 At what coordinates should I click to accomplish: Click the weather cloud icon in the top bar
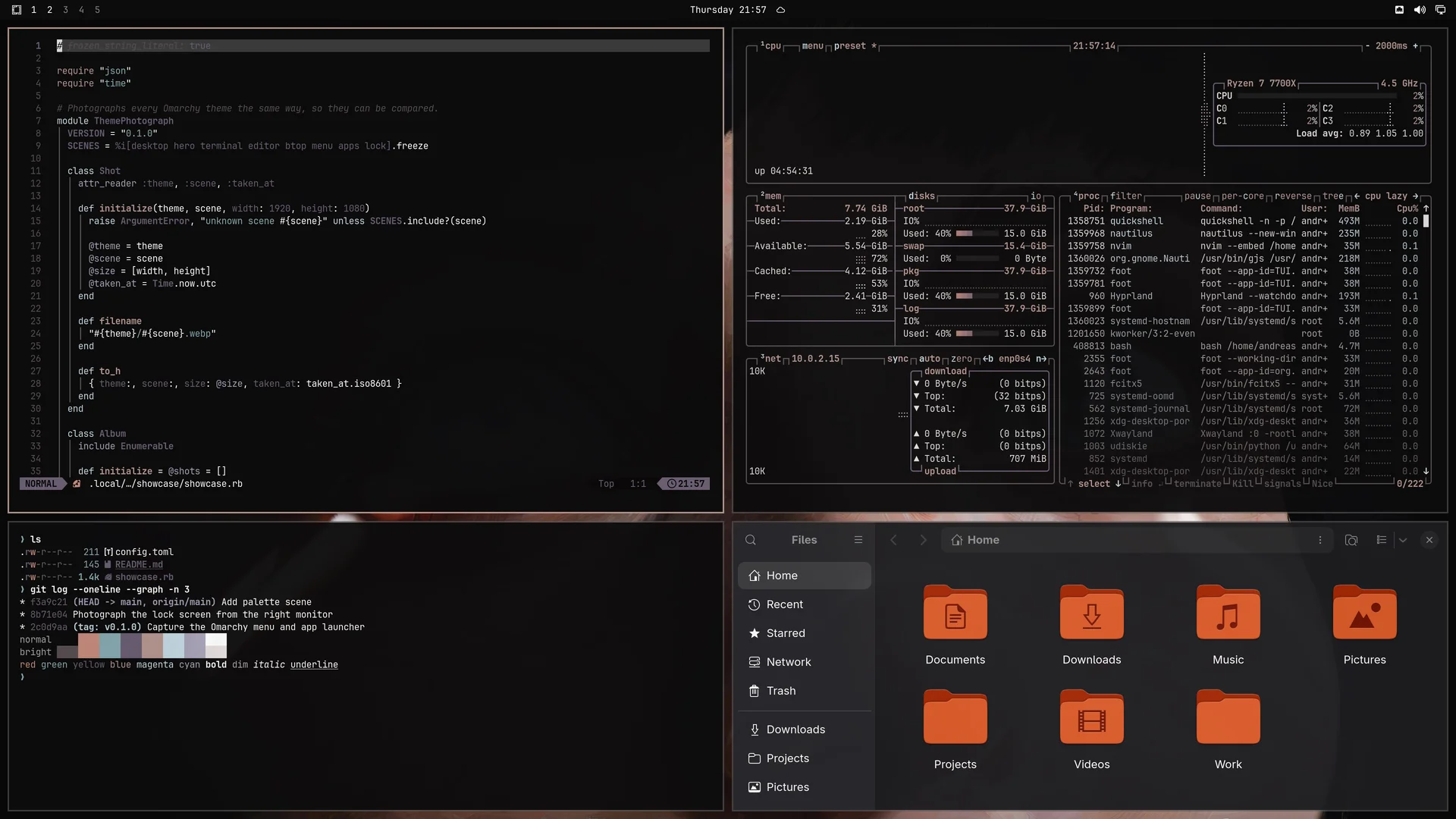click(x=780, y=10)
